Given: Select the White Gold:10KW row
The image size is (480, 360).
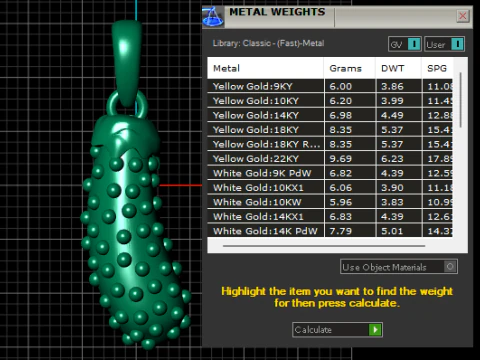Looking at the screenshot, I should coord(330,202).
